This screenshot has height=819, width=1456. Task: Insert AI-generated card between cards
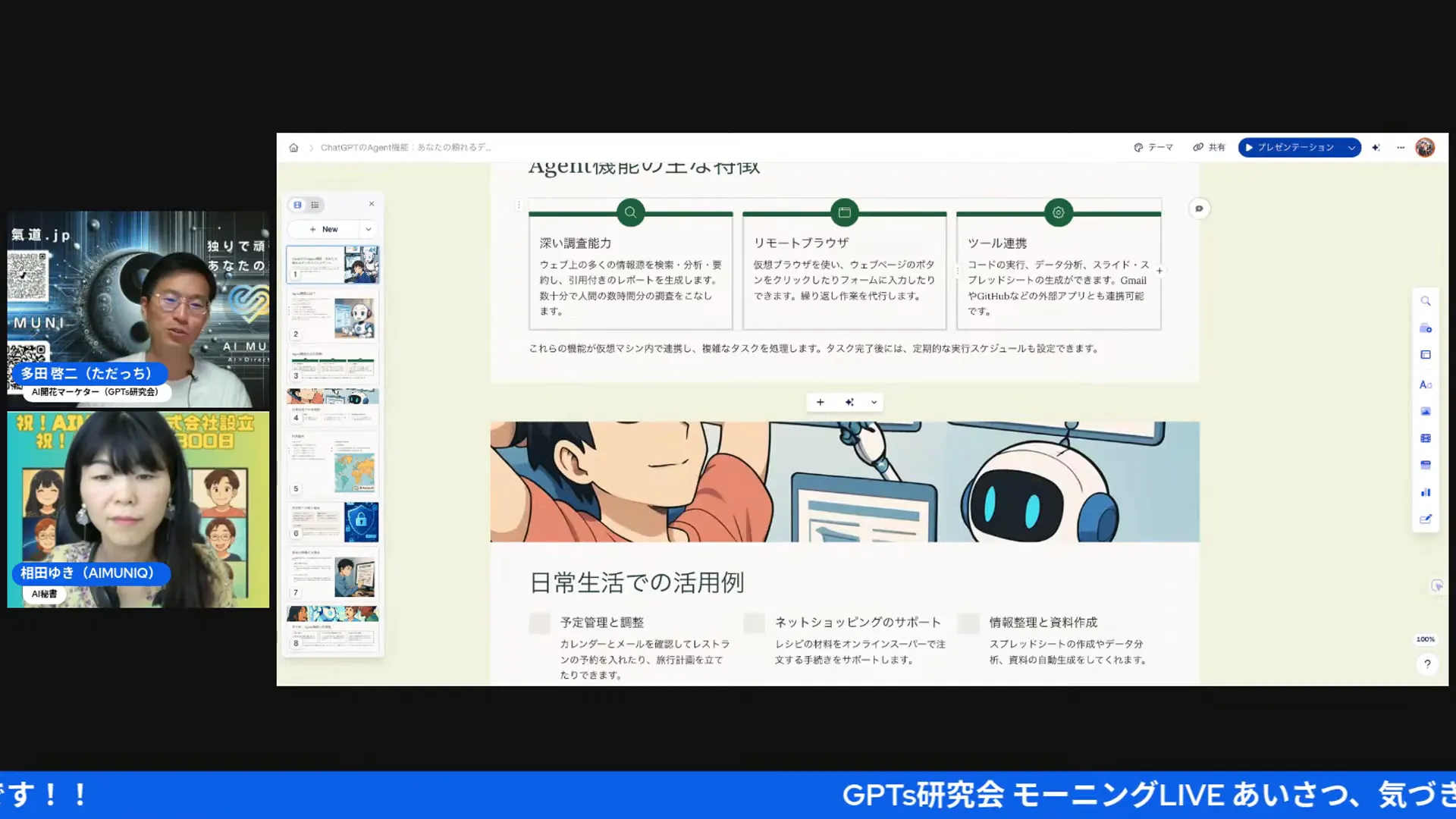(849, 402)
